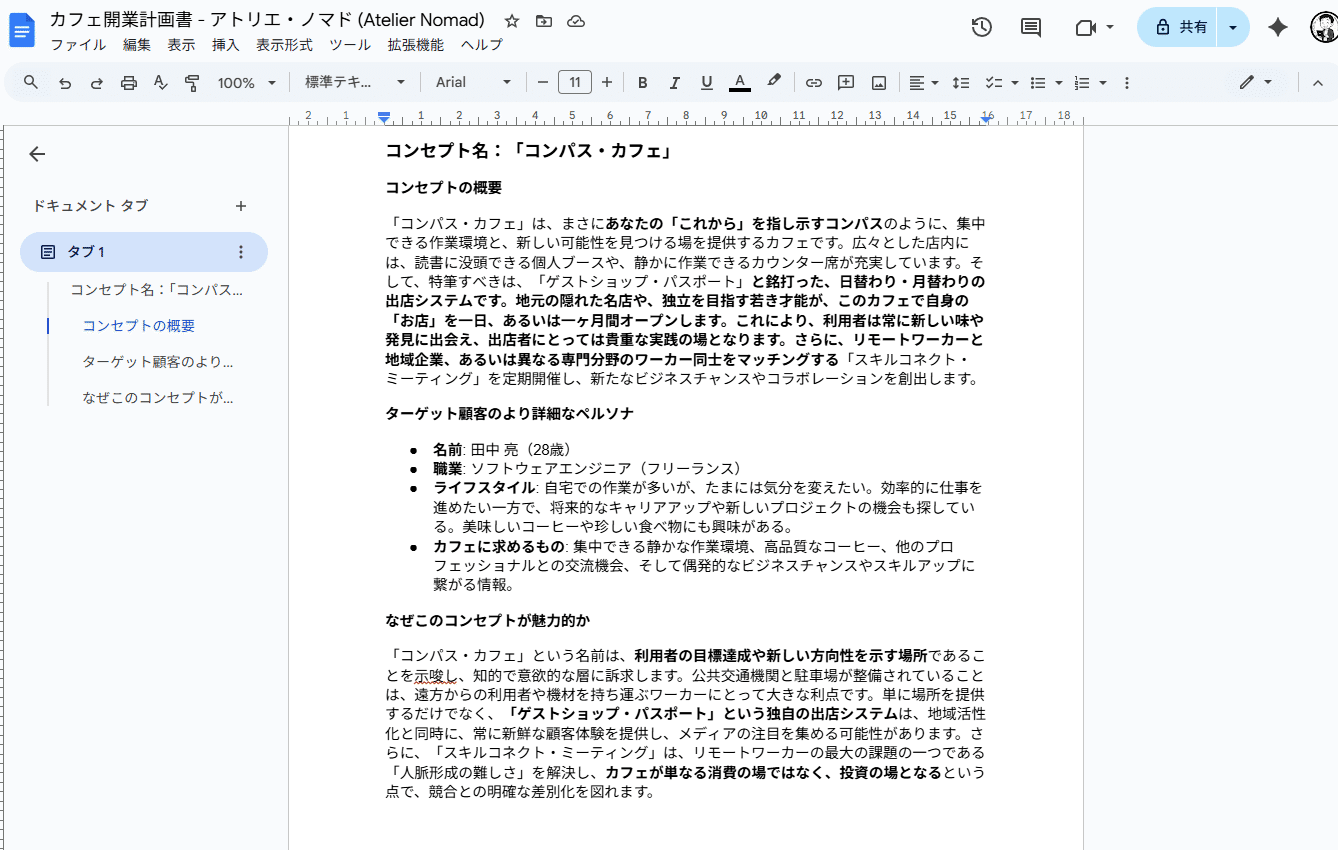Run spelling and grammar check

pos(160,82)
